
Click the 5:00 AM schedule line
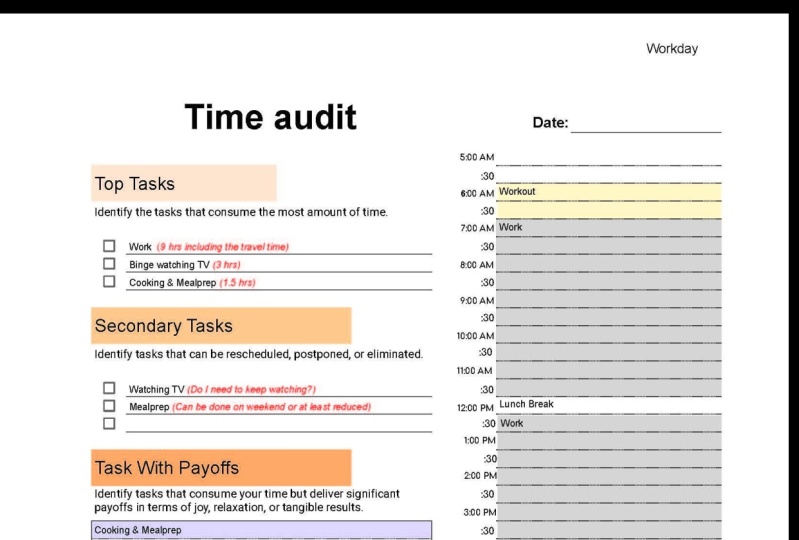(x=609, y=158)
